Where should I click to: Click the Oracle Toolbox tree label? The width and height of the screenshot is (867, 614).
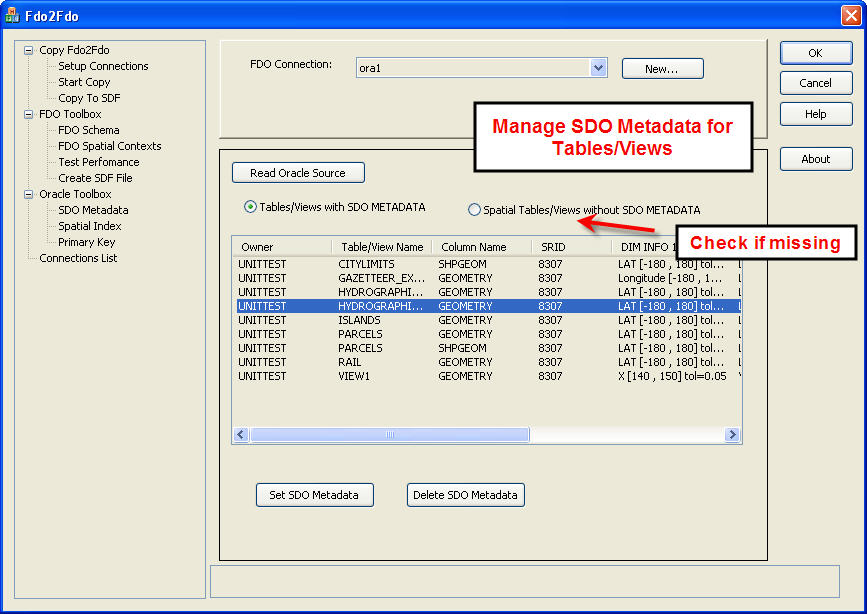[75, 194]
